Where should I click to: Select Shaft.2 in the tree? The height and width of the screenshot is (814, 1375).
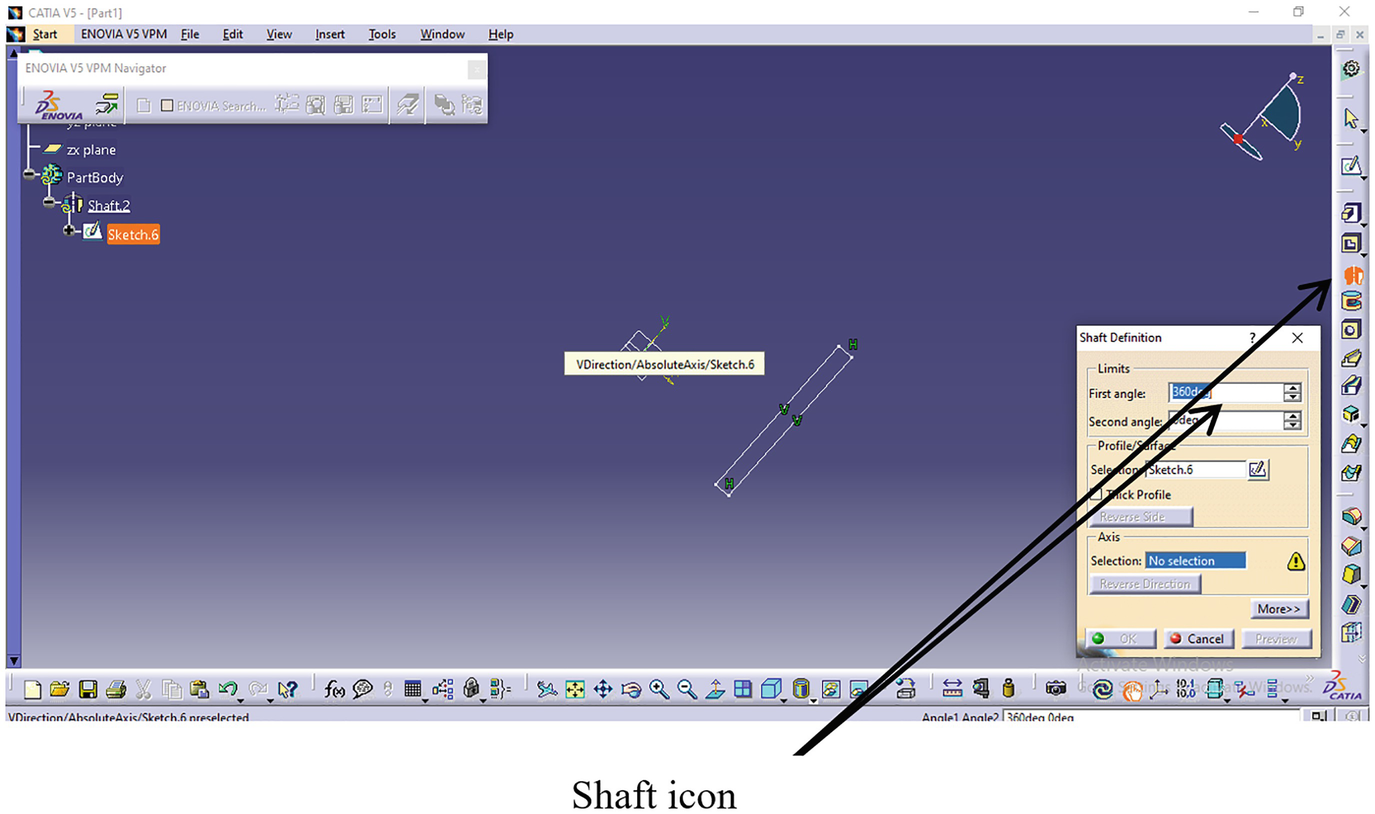109,206
